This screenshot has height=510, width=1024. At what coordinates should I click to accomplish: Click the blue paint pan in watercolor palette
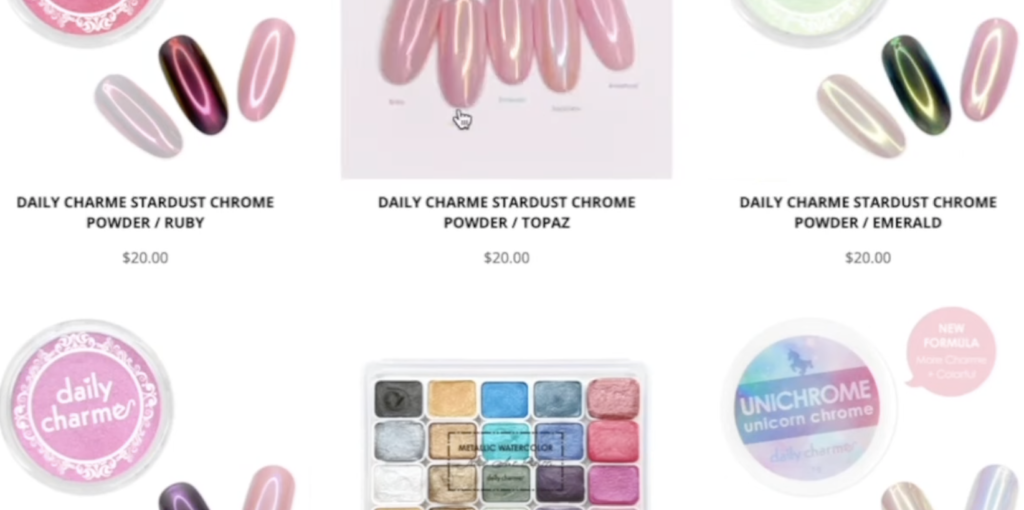(x=505, y=399)
